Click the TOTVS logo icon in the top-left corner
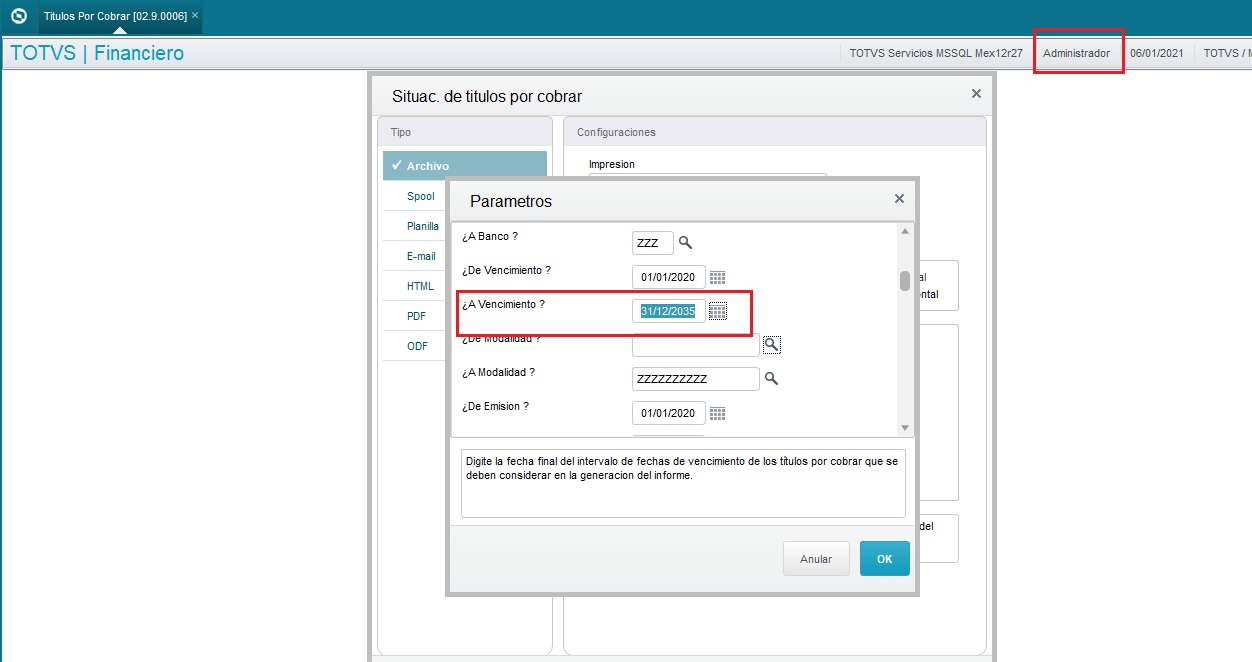The height and width of the screenshot is (662, 1252). click(x=18, y=16)
